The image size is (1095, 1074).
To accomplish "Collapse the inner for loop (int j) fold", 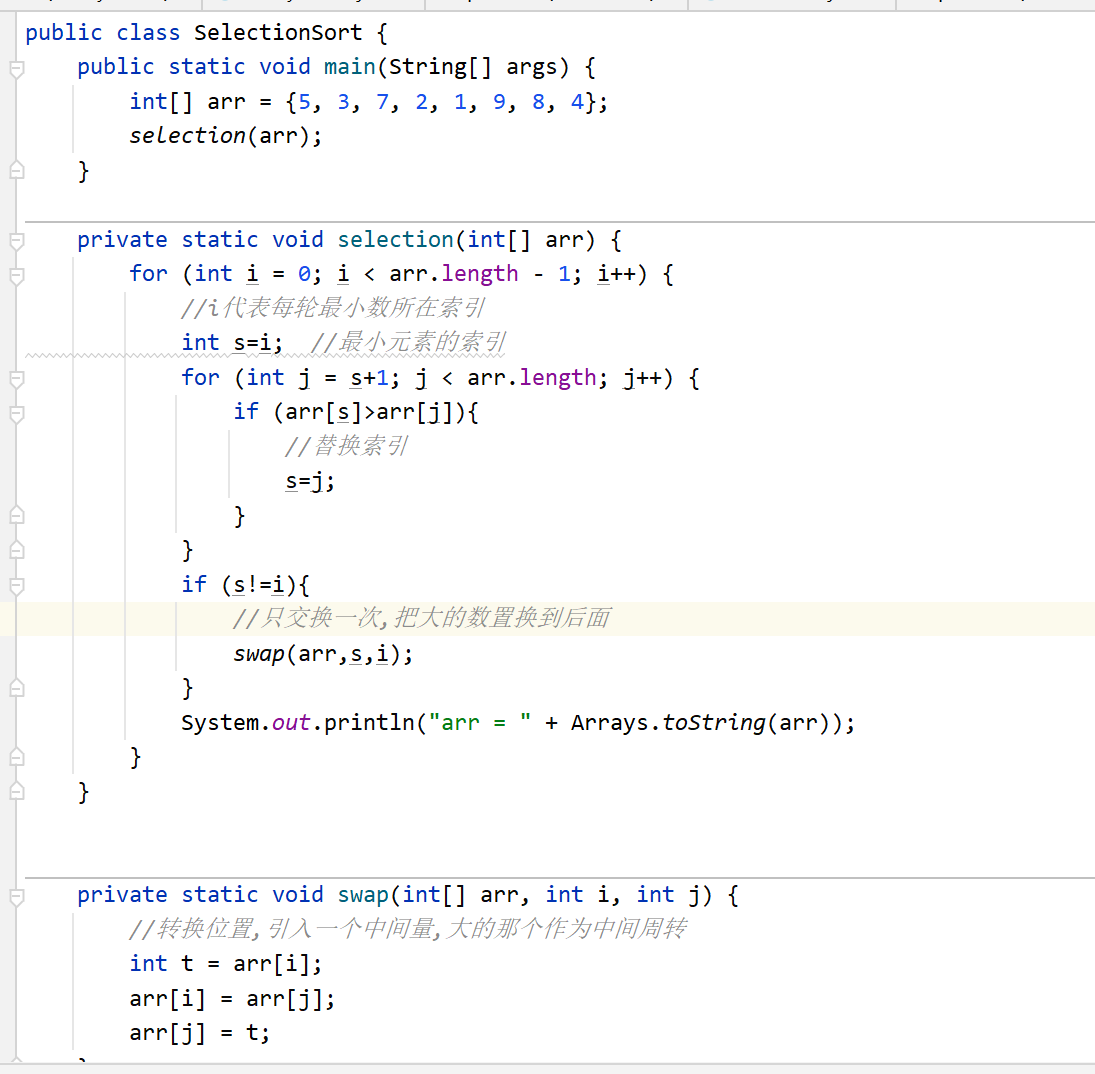I will tap(17, 379).
